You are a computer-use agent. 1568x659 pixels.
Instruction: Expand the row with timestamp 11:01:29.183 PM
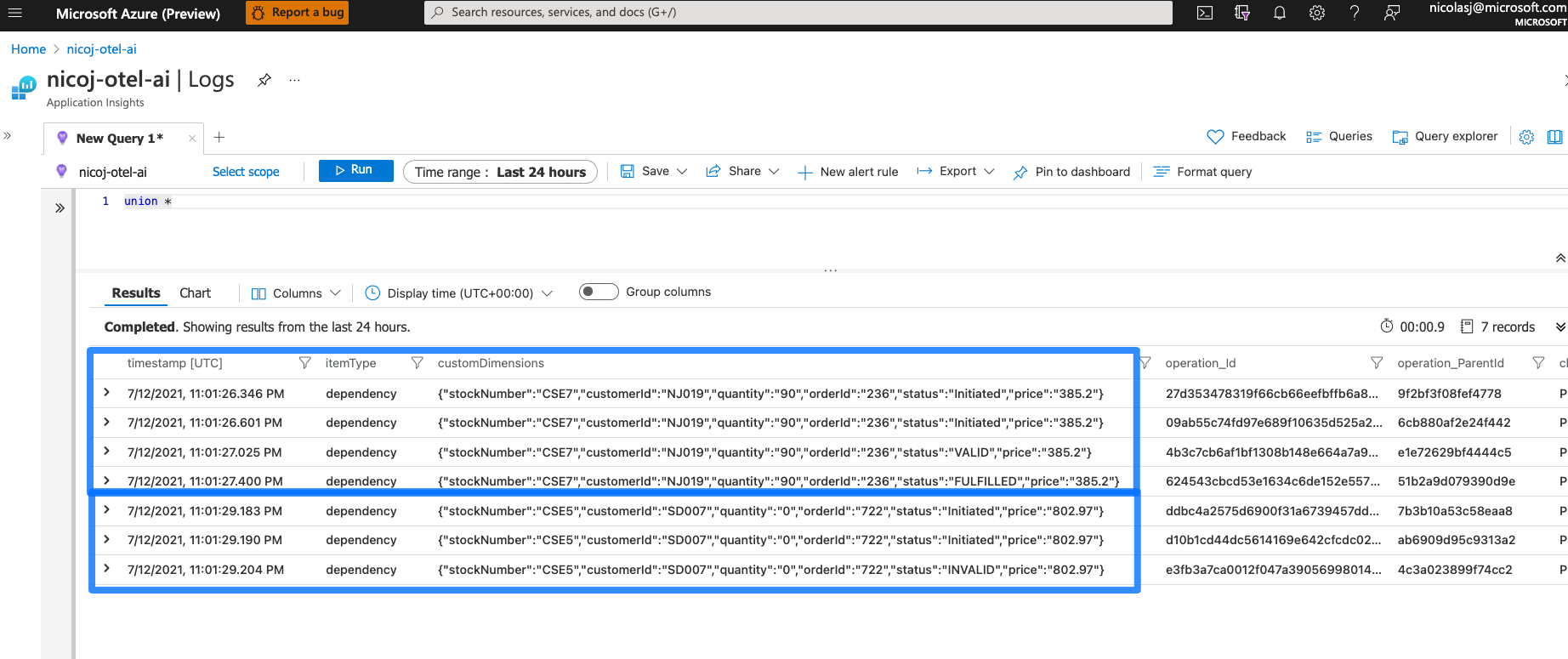coord(106,510)
